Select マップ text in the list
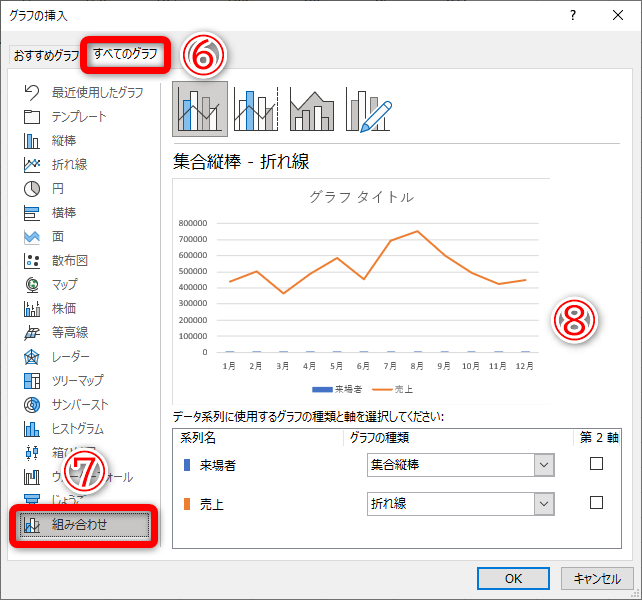Image resolution: width=642 pixels, height=600 pixels. pos(64,285)
